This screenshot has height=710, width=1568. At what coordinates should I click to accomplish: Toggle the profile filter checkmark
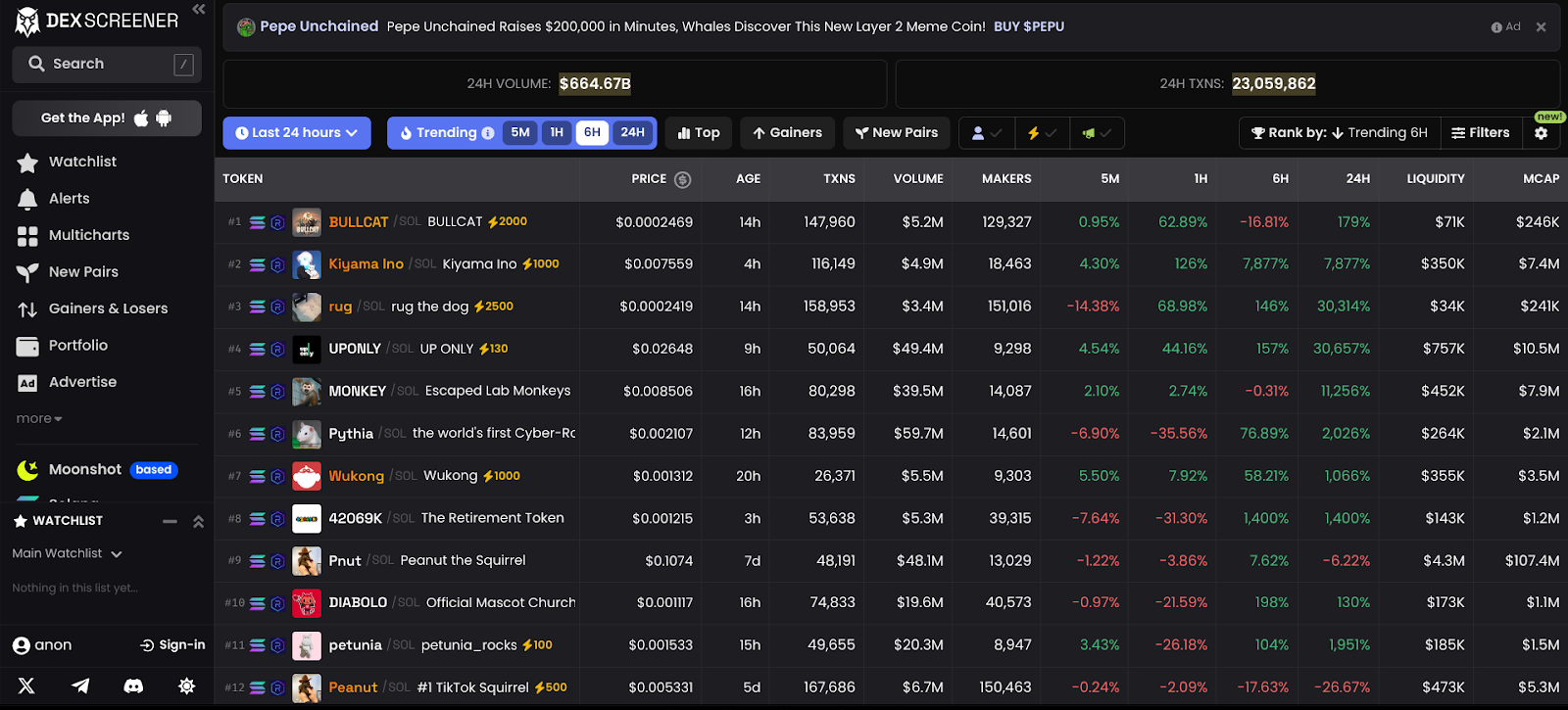(x=987, y=133)
